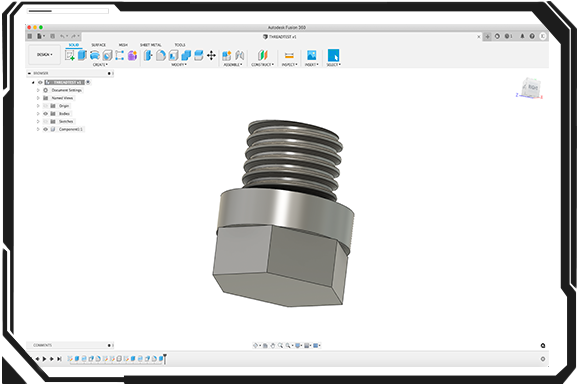Viewport: 577px width, 385px height.
Task: Open the MODIFY dropdown menu
Action: 179,65
